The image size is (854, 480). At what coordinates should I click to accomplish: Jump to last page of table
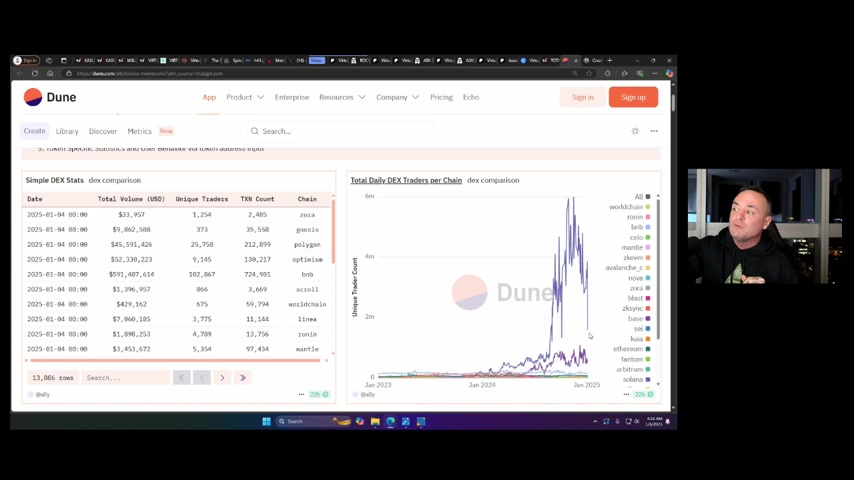coord(243,378)
